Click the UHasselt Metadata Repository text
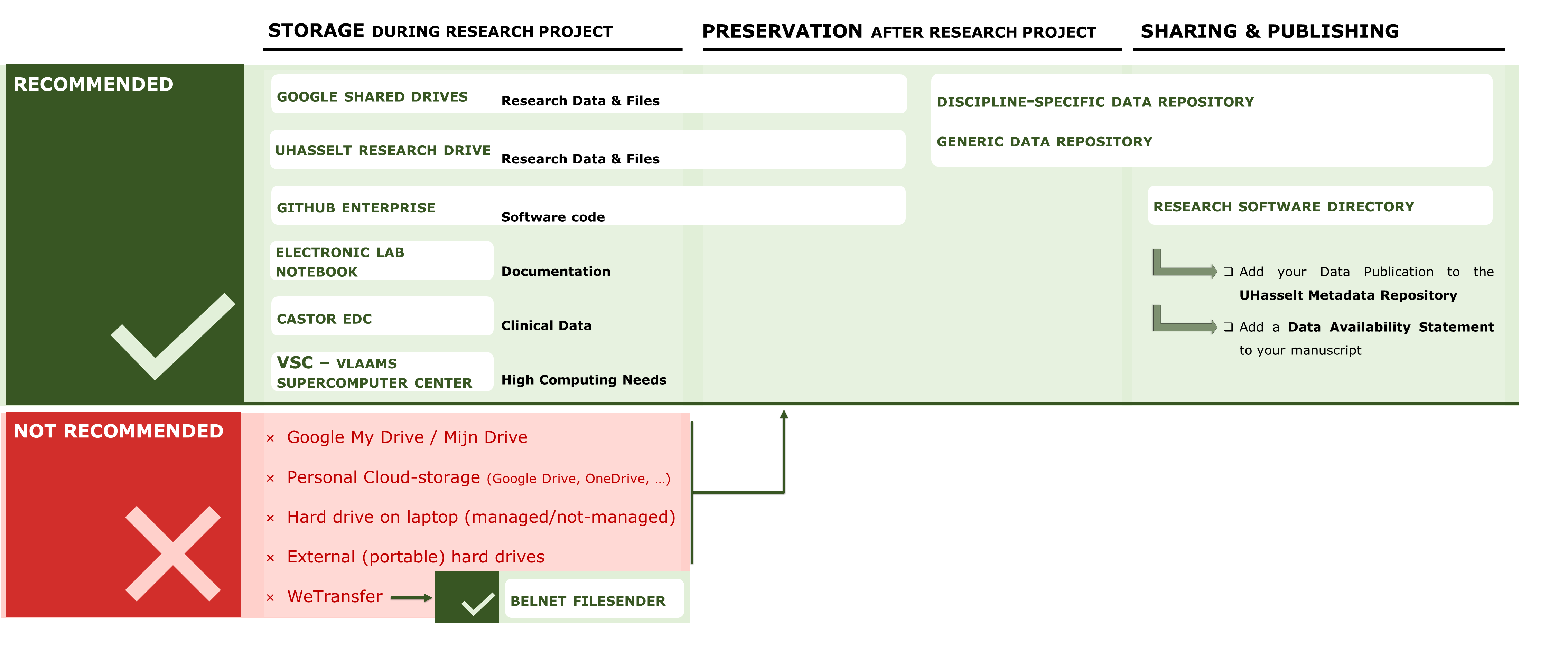This screenshot has width=1568, height=653. (1348, 295)
